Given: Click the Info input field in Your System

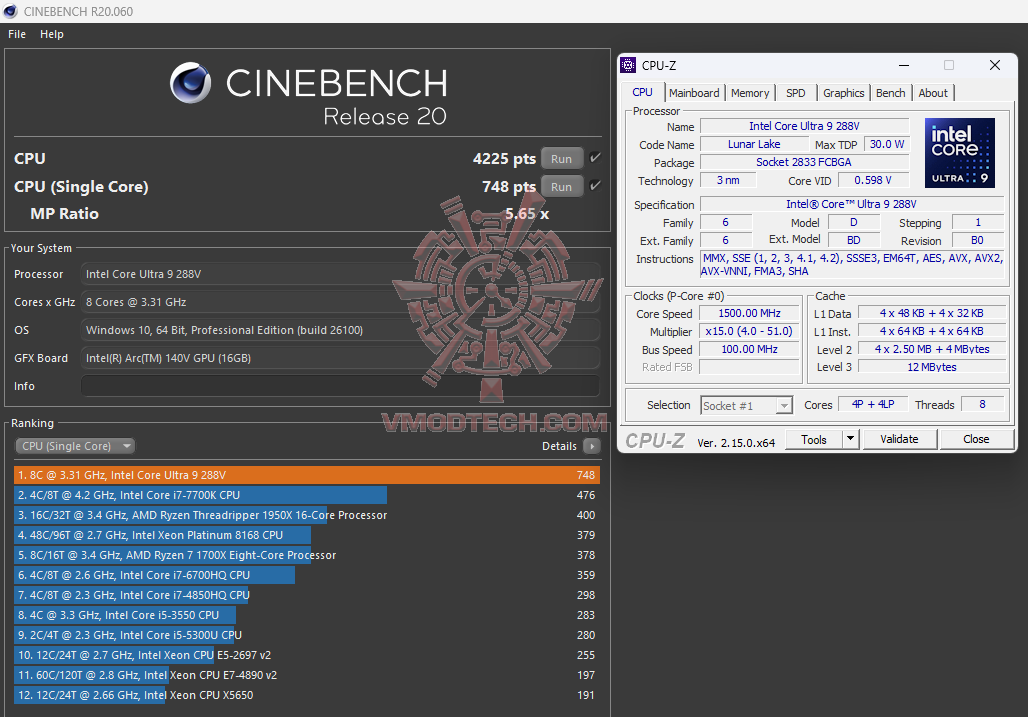Looking at the screenshot, I should tap(340, 386).
